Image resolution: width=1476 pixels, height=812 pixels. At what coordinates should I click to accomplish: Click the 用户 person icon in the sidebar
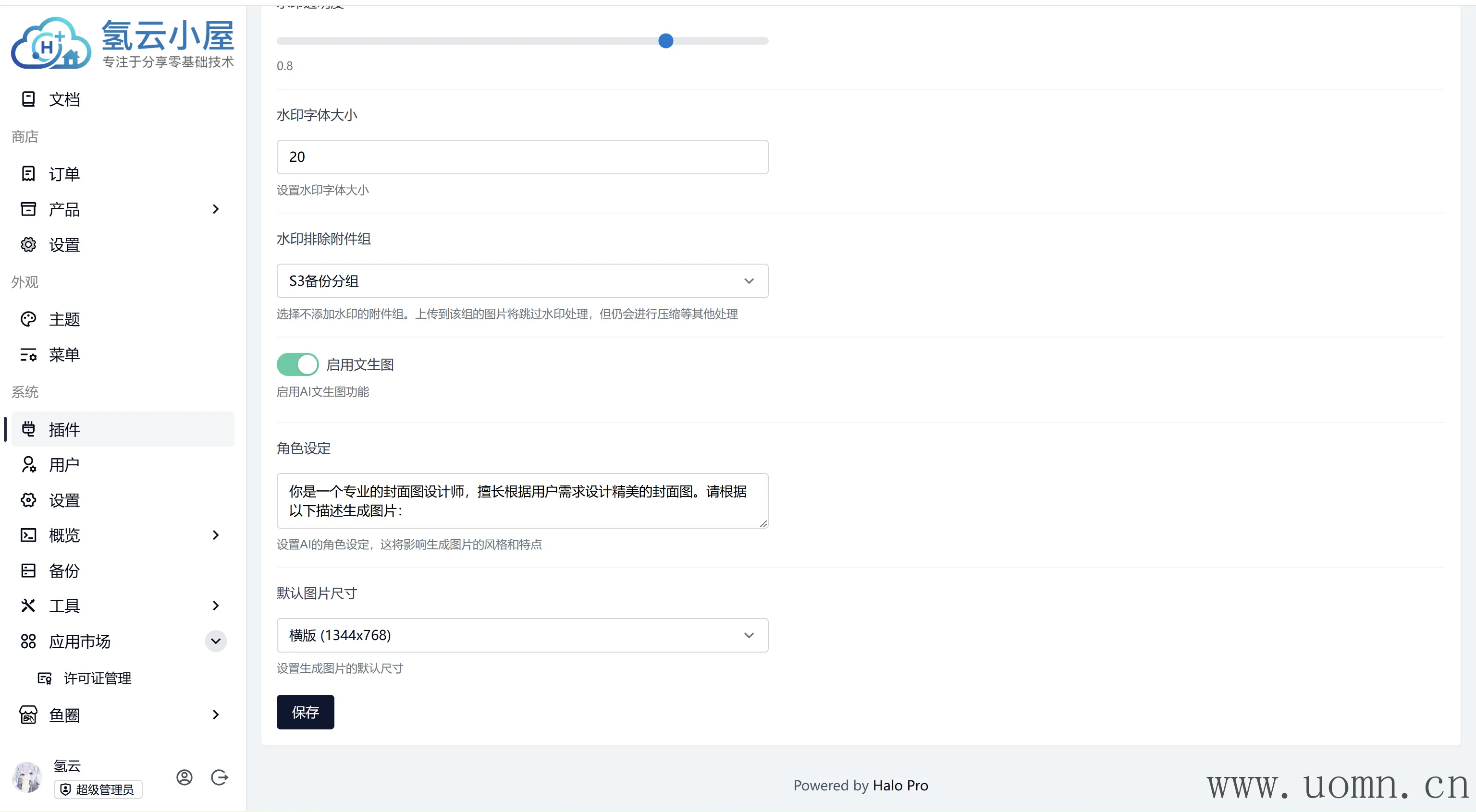point(28,464)
